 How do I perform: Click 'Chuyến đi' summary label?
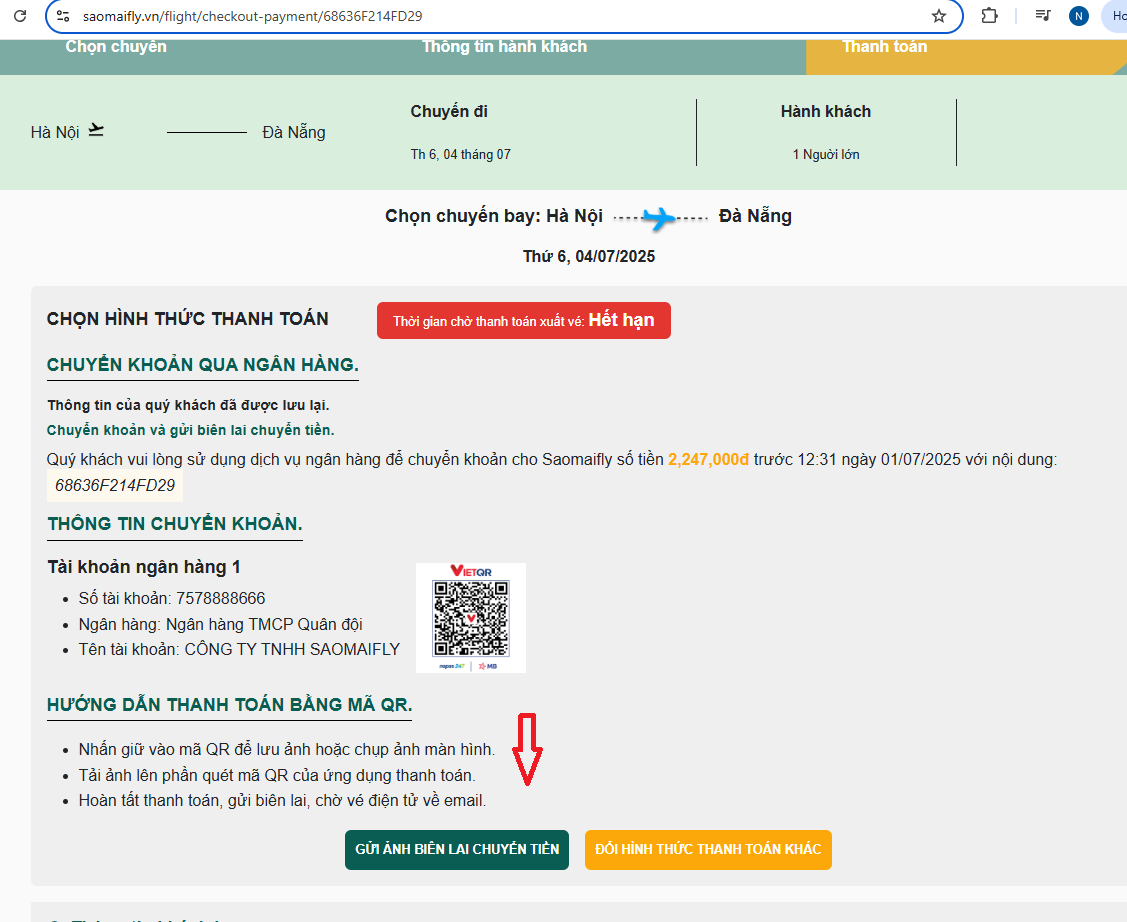click(449, 112)
